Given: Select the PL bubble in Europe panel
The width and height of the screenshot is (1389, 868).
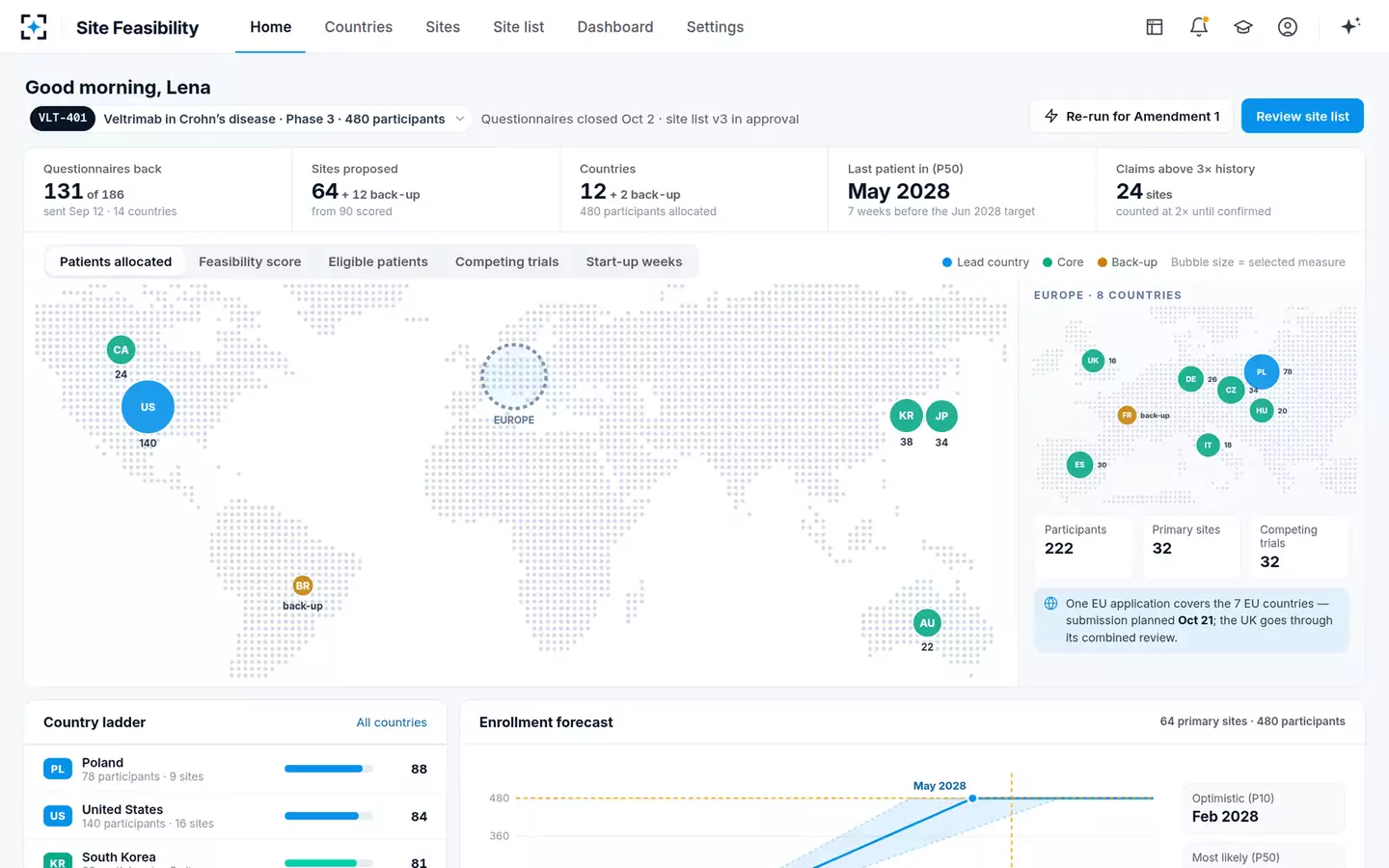Looking at the screenshot, I should click(x=1262, y=372).
